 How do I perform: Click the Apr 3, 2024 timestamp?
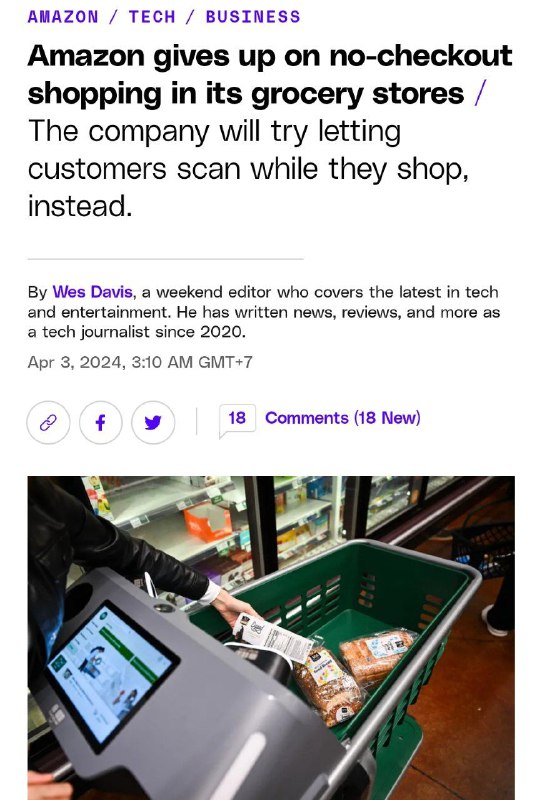(x=140, y=362)
